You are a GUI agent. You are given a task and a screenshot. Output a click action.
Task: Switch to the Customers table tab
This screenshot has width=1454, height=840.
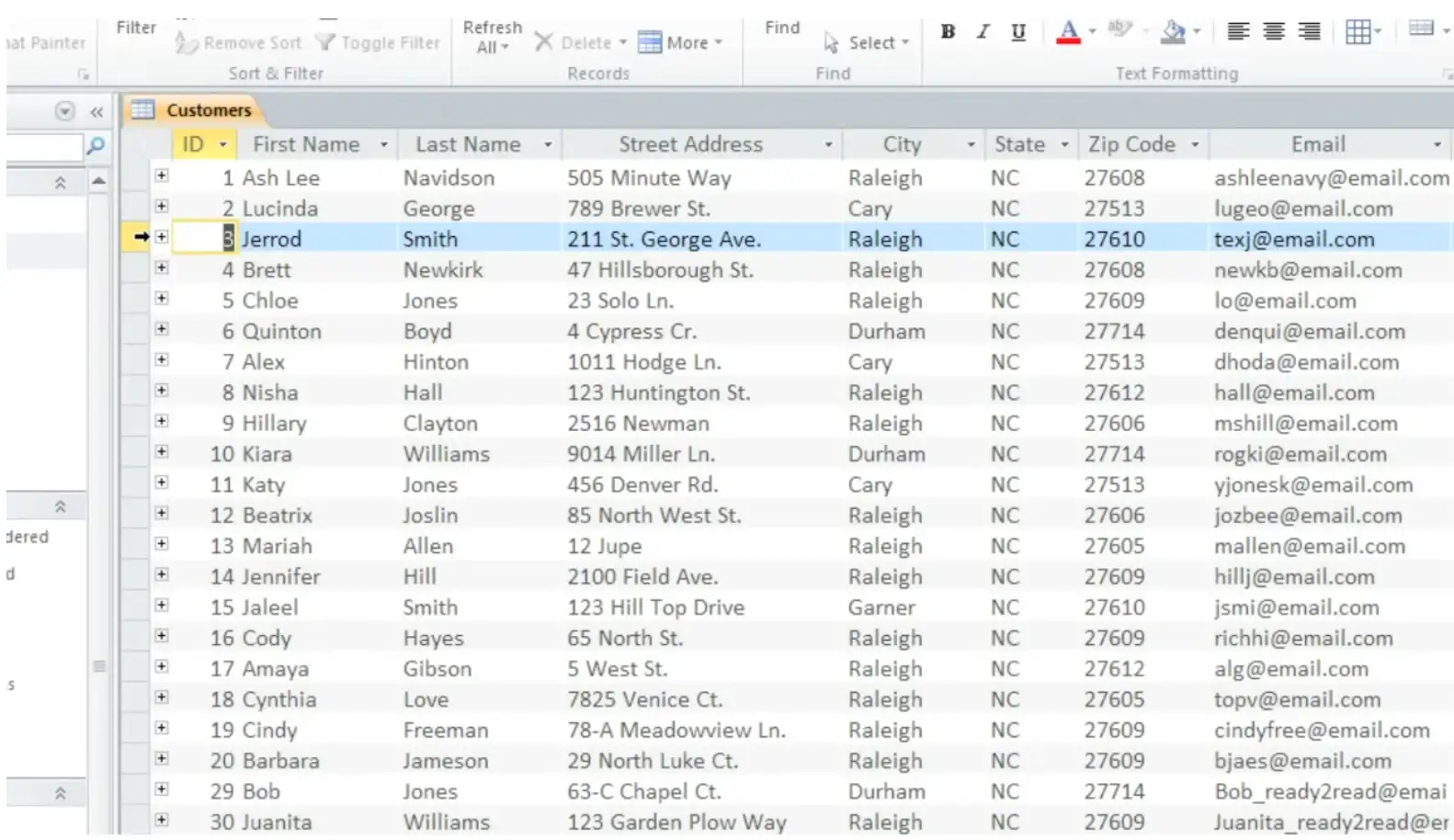point(208,110)
